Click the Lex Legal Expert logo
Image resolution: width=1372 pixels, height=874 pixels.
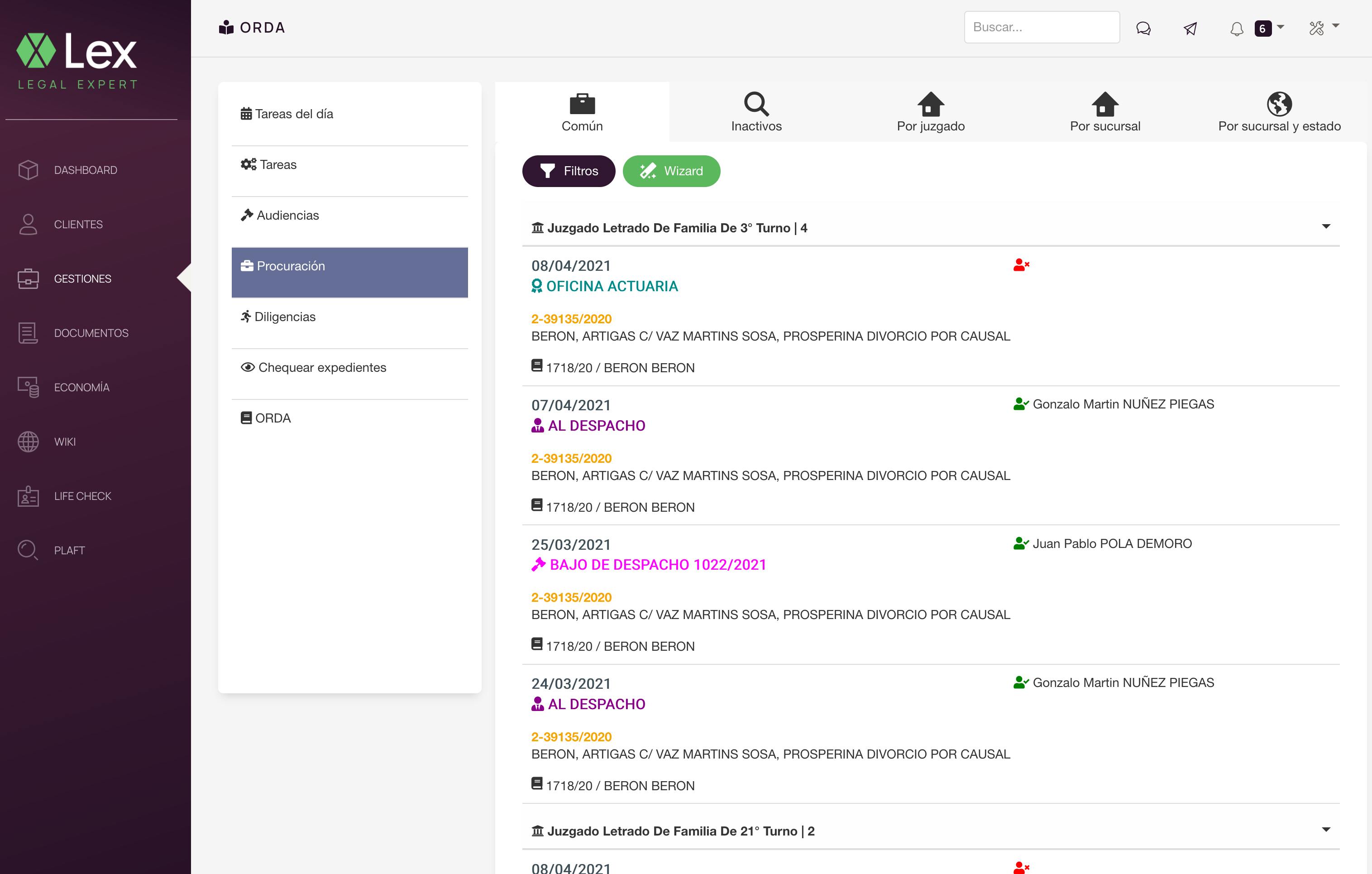(77, 60)
